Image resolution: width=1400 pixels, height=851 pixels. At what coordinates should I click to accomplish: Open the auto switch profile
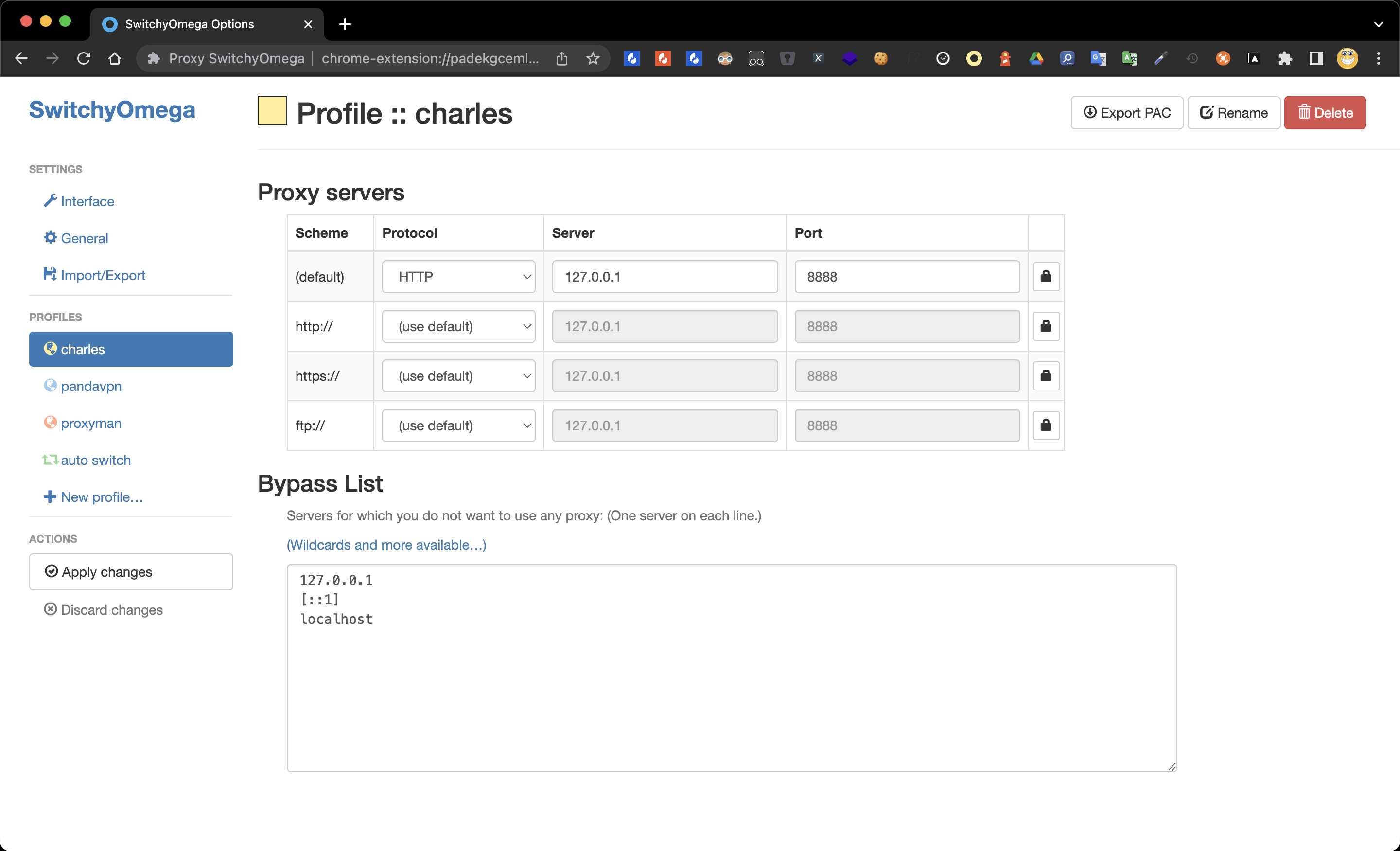coord(95,460)
